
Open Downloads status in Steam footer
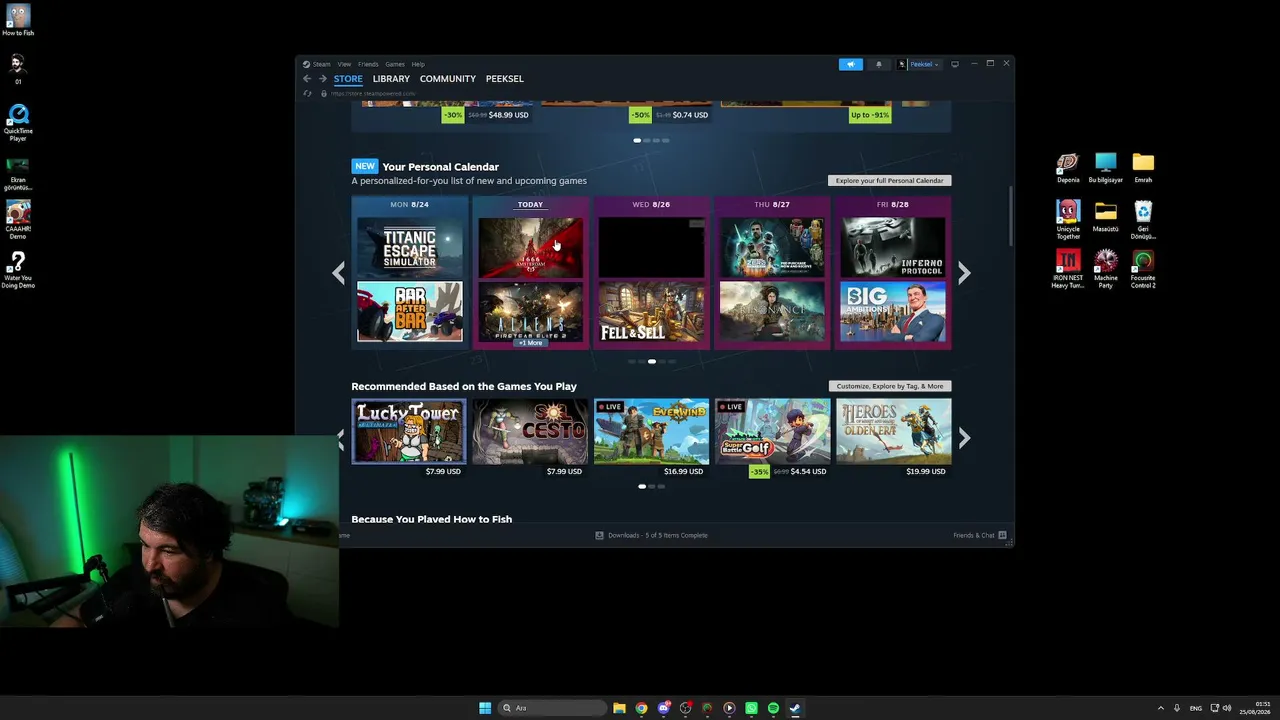pos(651,535)
